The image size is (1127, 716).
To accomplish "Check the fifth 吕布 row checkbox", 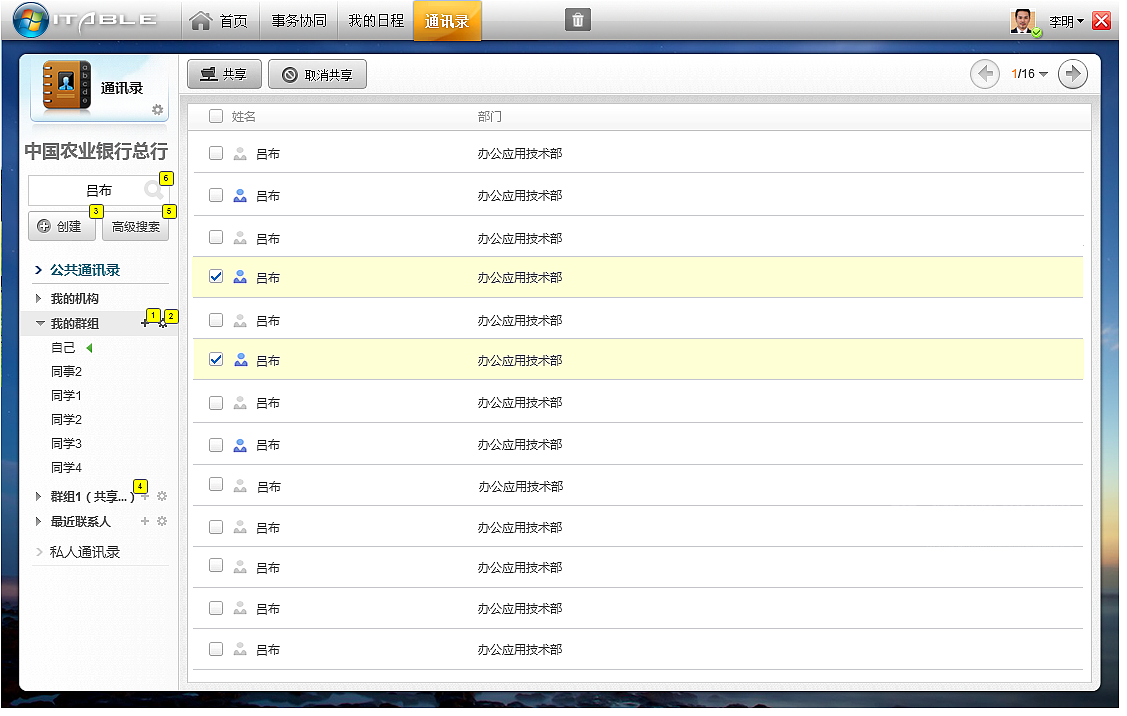I will 216,320.
